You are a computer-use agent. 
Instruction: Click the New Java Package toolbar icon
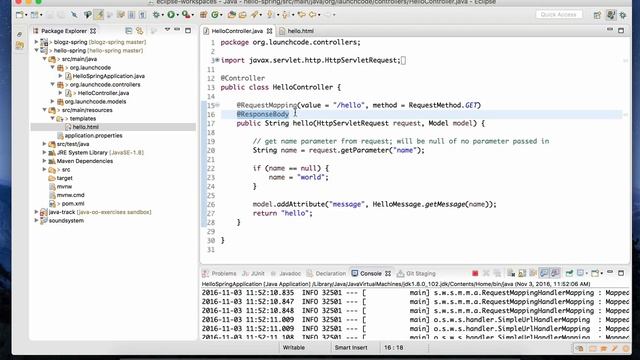(x=203, y=15)
